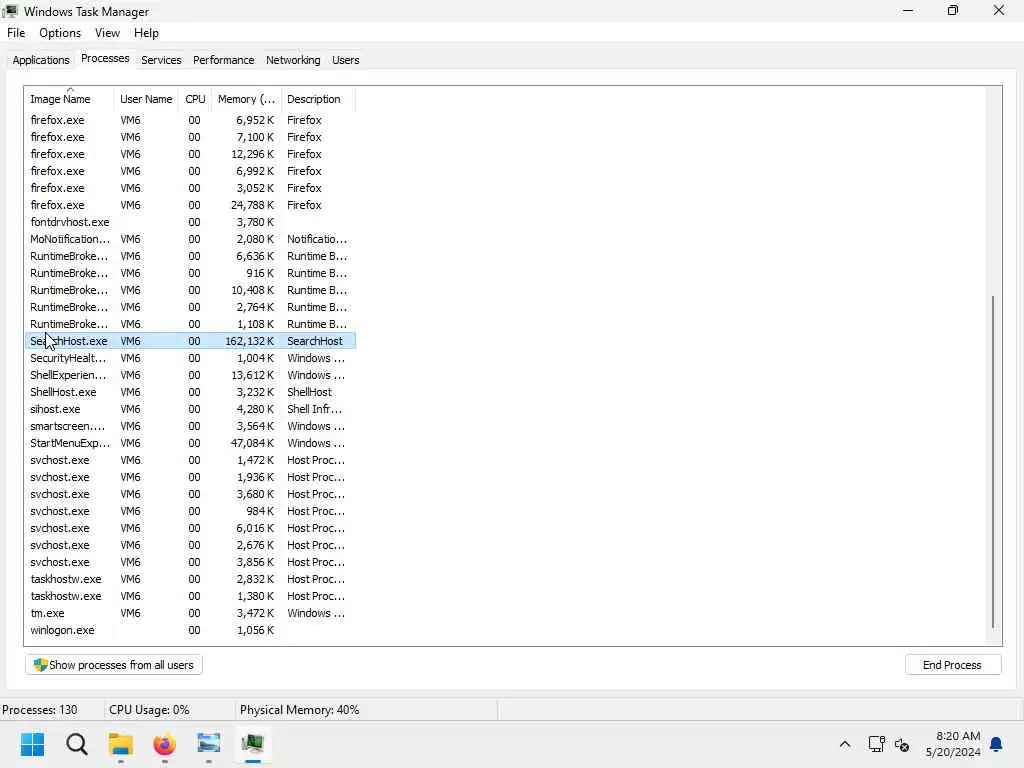Viewport: 1024px width, 768px height.
Task: Select the fontdrvhost.exe process
Action: [x=190, y=222]
